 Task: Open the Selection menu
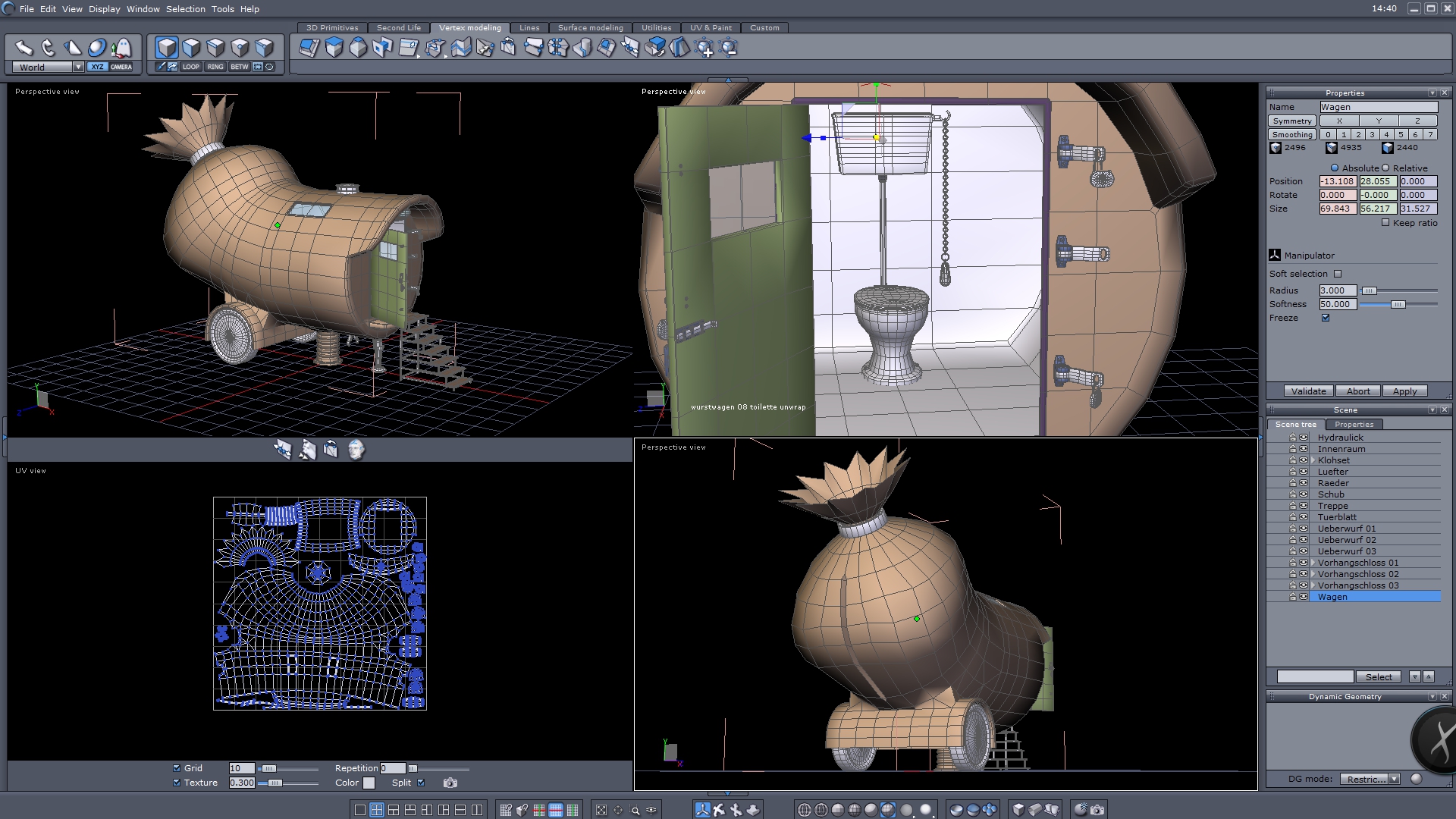tap(185, 9)
